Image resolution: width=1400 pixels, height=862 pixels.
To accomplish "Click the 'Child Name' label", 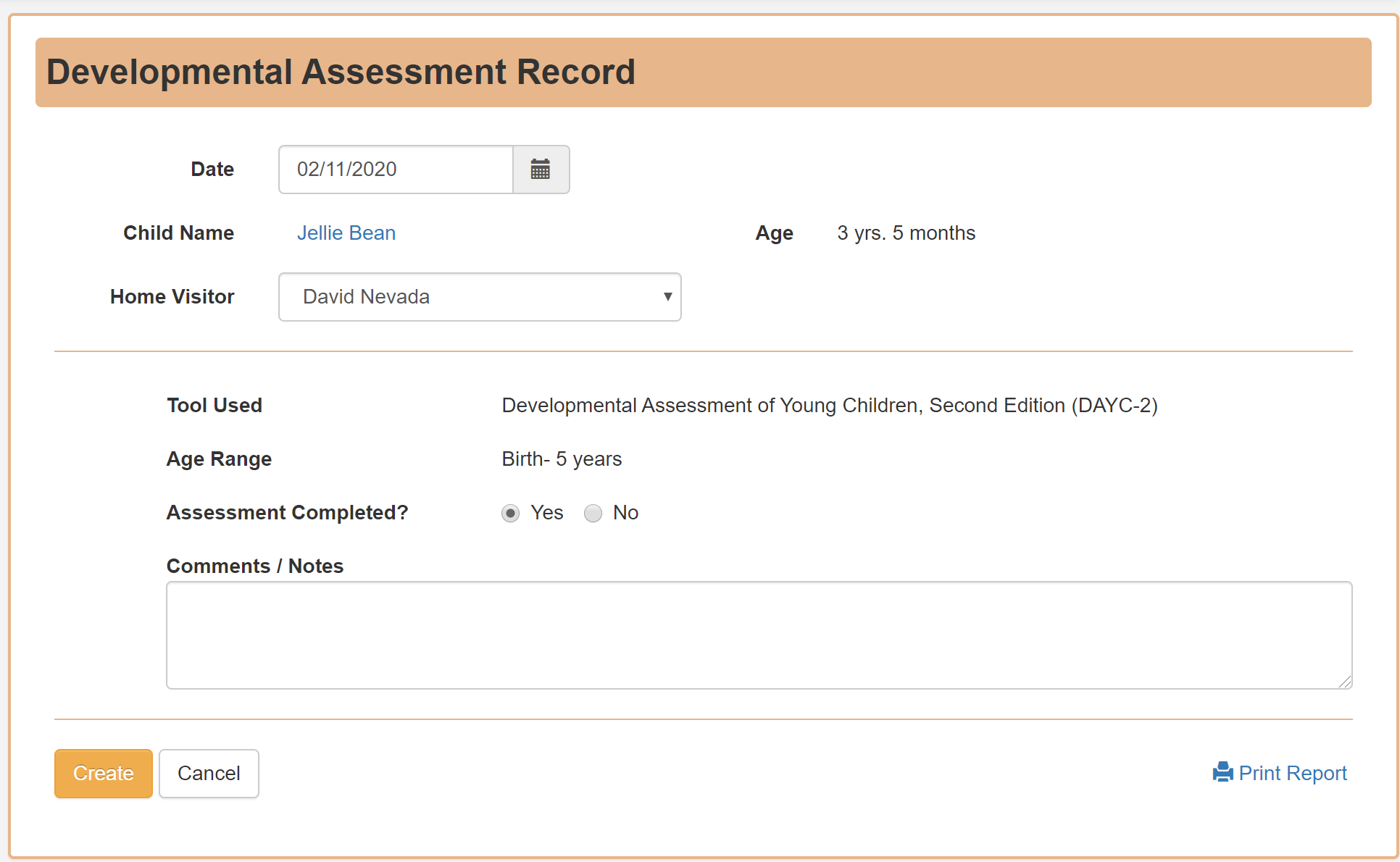I will [x=179, y=233].
